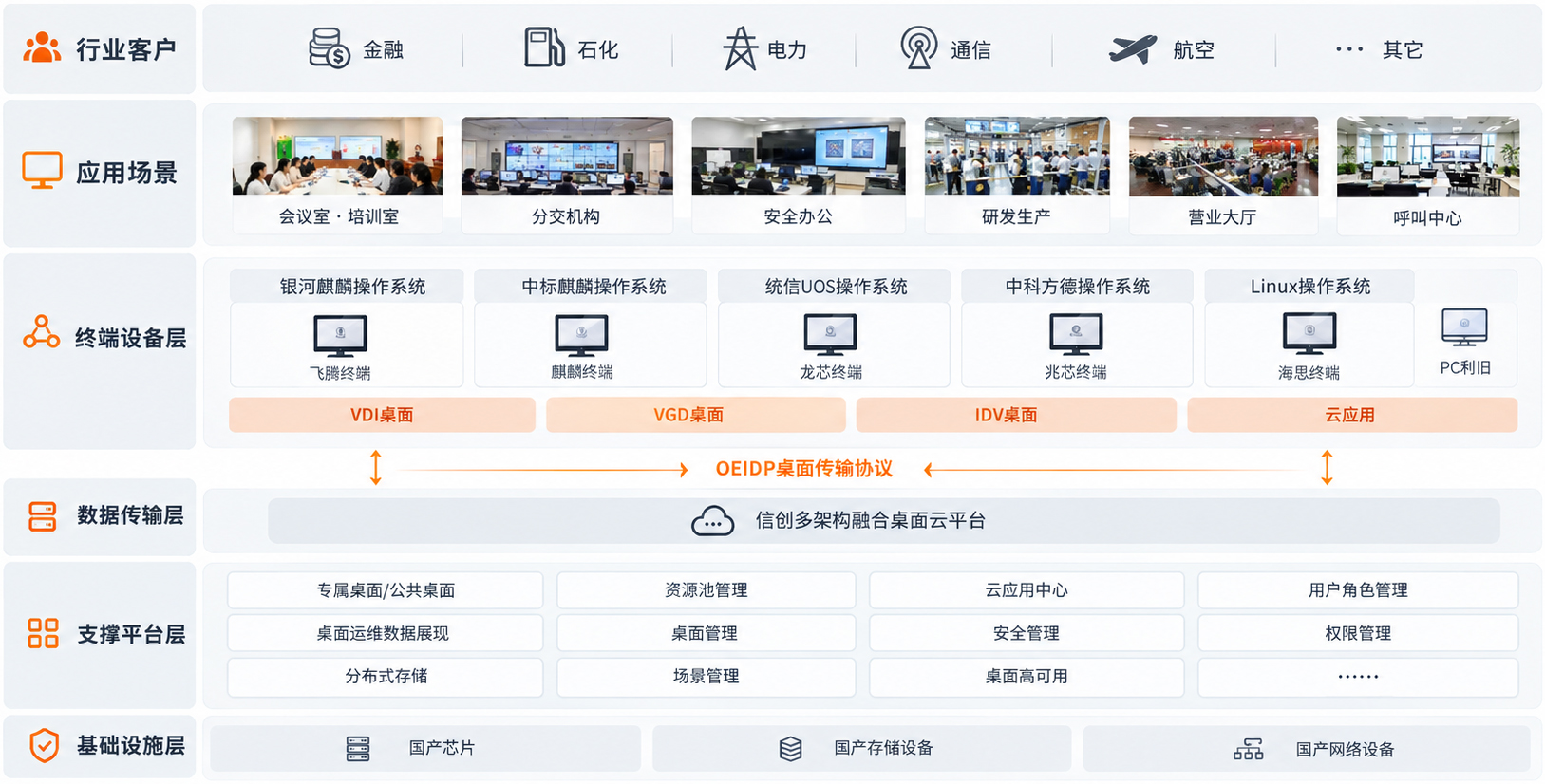Click the 基础设施层 heading text
The height and width of the screenshot is (784, 1545).
tap(131, 745)
